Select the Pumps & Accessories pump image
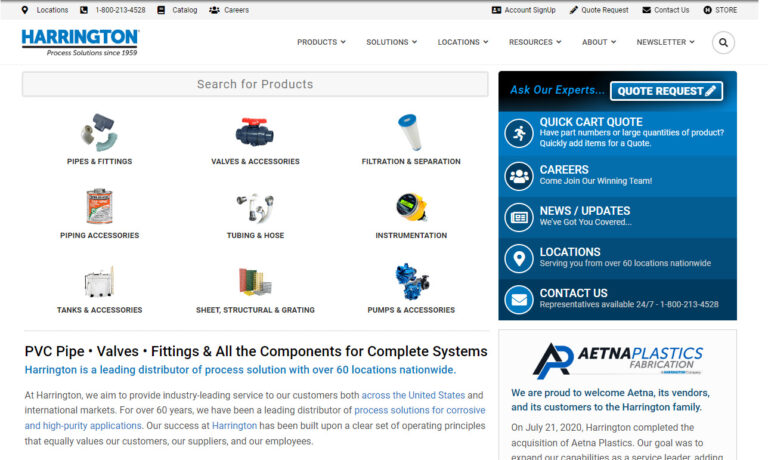This screenshot has height=460, width=768. (x=411, y=281)
